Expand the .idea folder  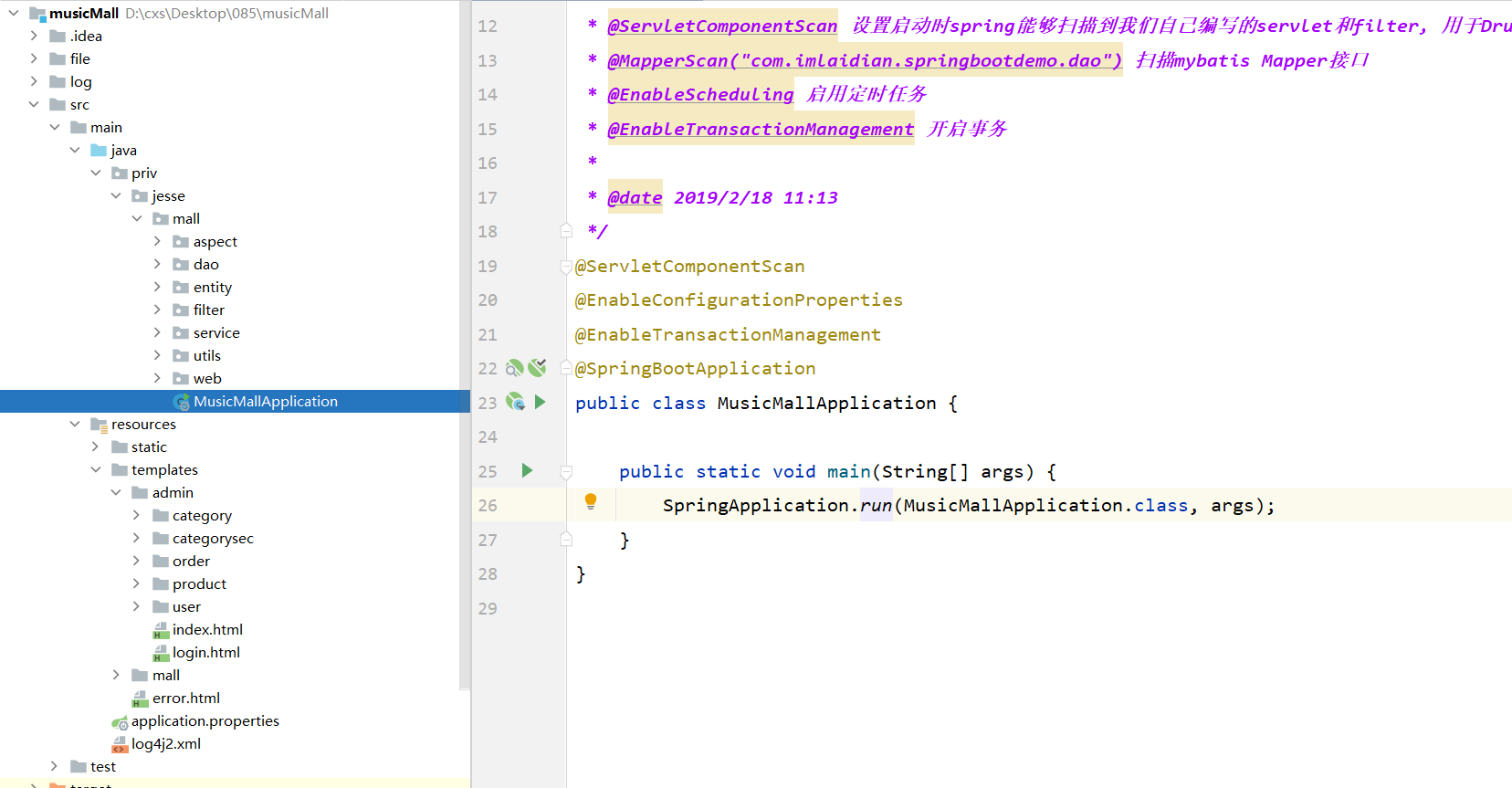click(x=34, y=37)
